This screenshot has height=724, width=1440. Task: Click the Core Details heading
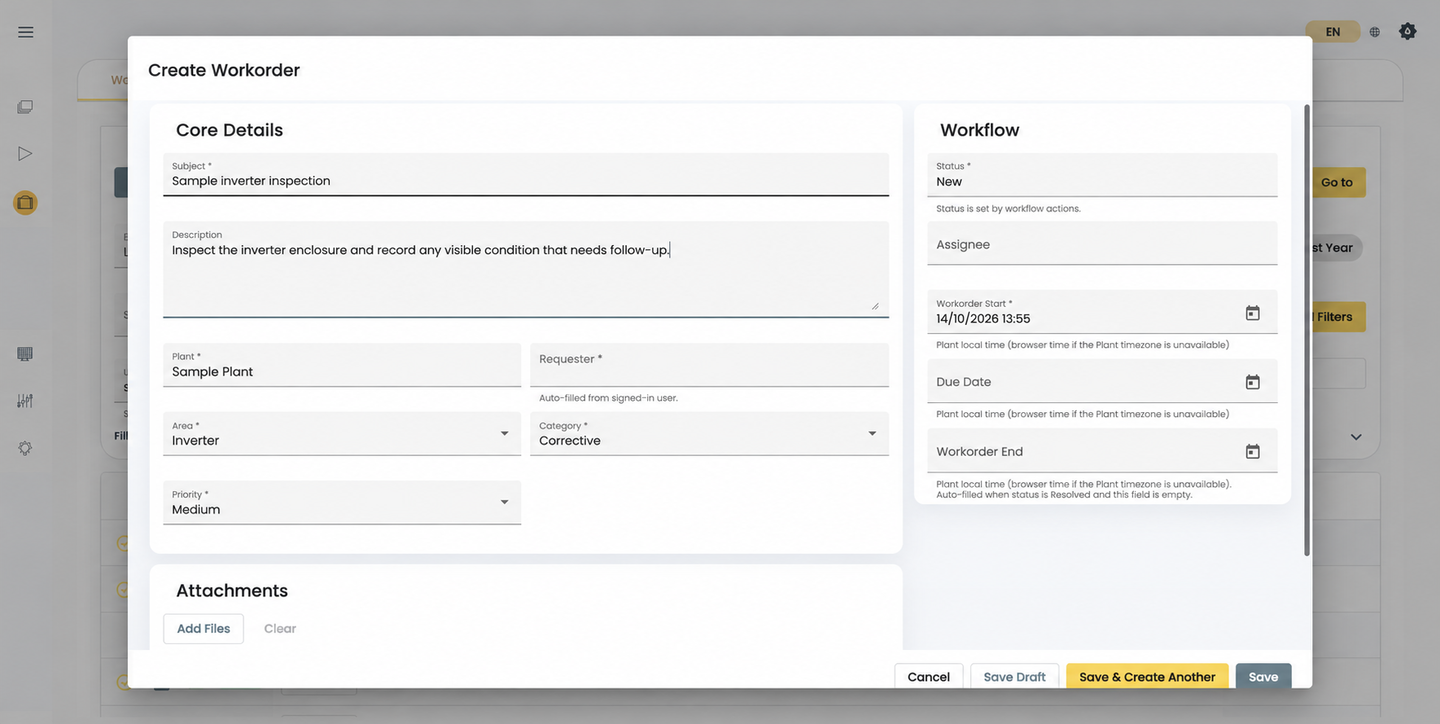coord(229,130)
